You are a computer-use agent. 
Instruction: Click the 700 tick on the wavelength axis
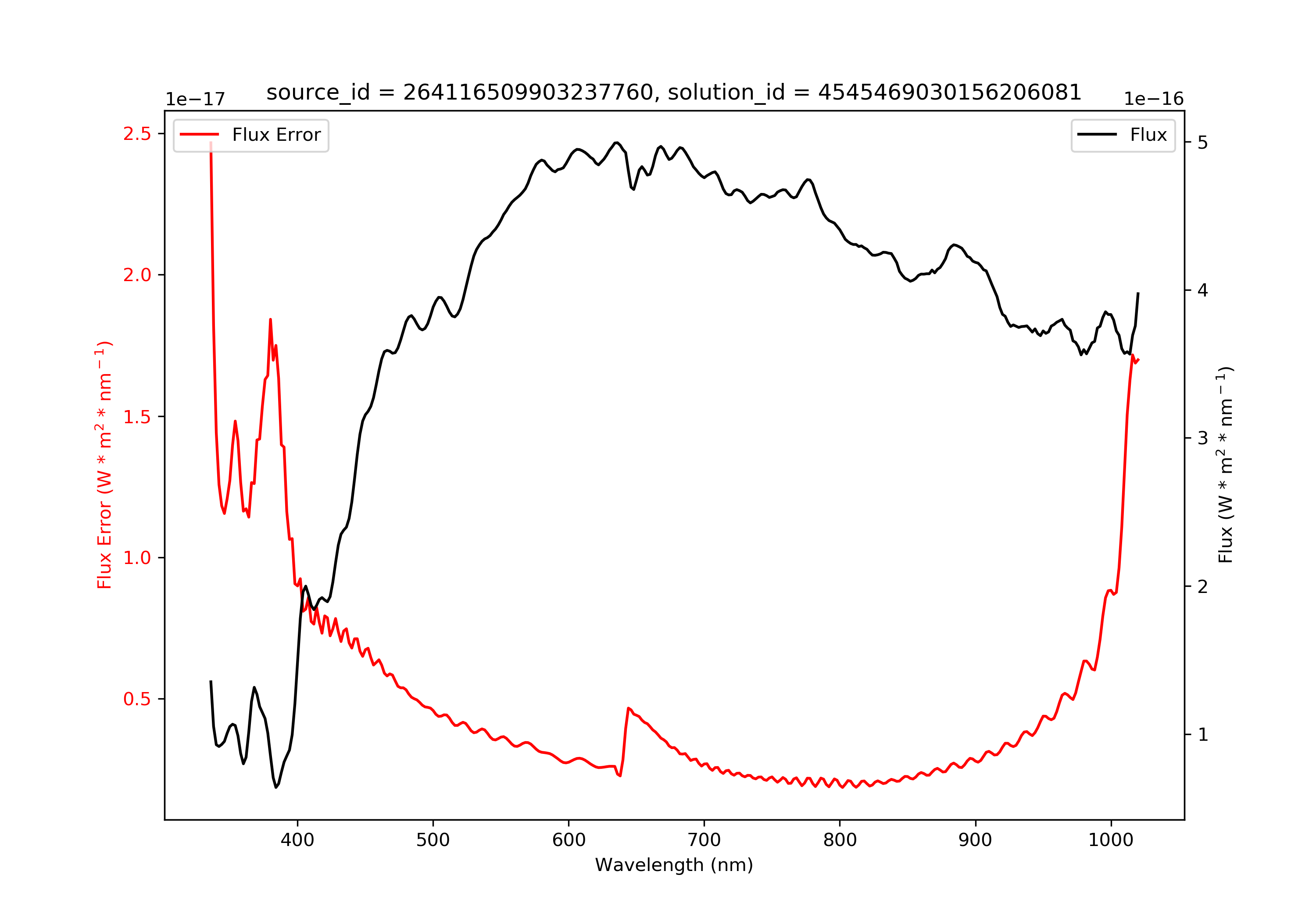704,840
